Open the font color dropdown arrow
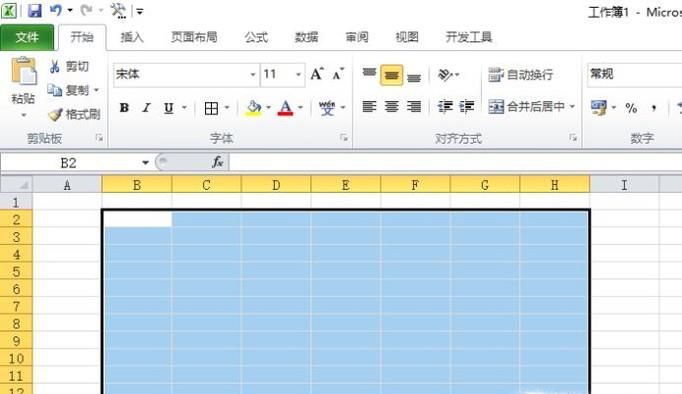682x394 pixels. tap(300, 107)
